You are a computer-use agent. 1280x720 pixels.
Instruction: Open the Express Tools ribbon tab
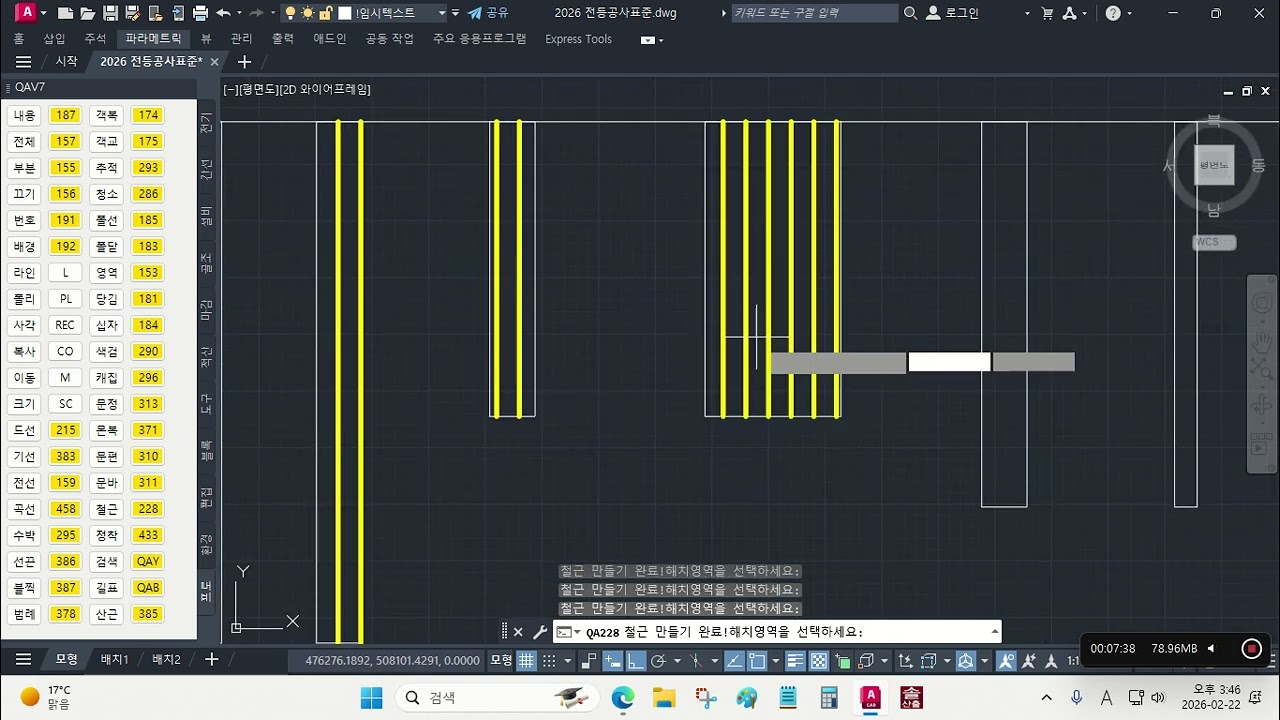578,39
